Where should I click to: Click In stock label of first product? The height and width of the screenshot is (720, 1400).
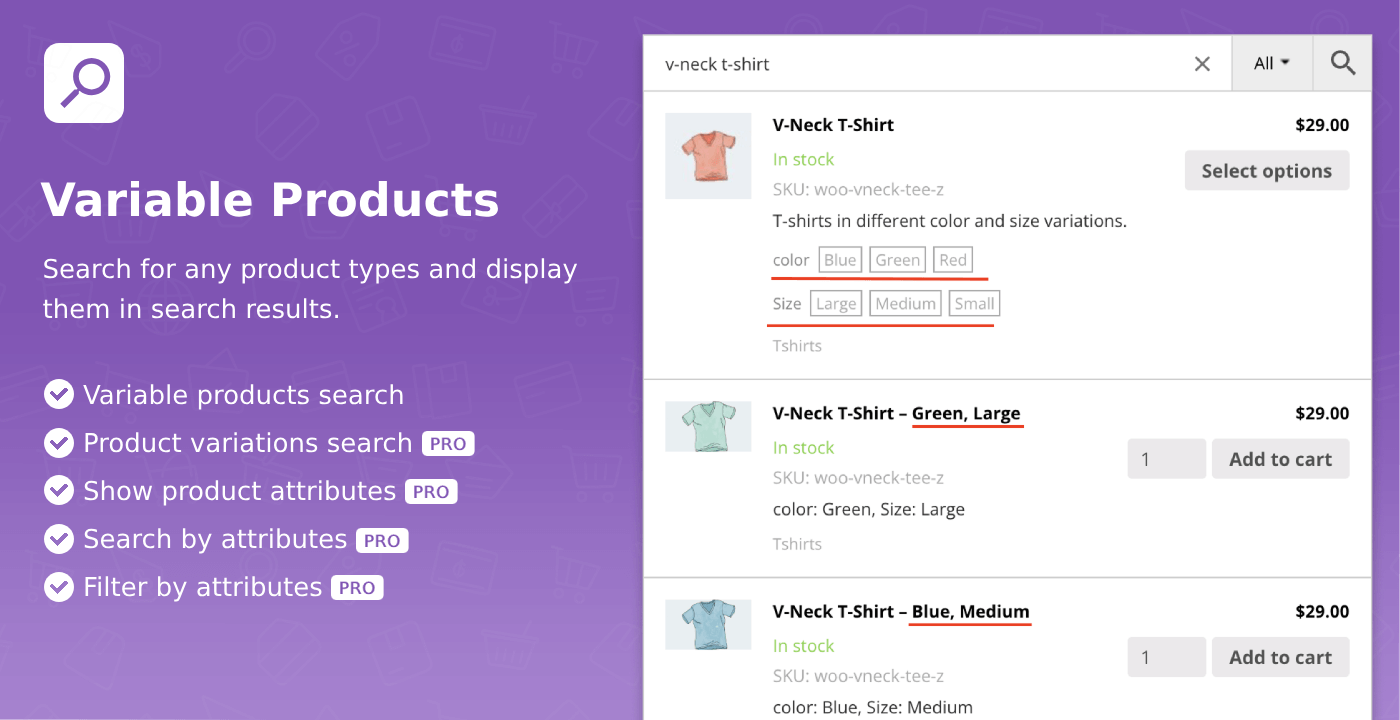[x=803, y=159]
